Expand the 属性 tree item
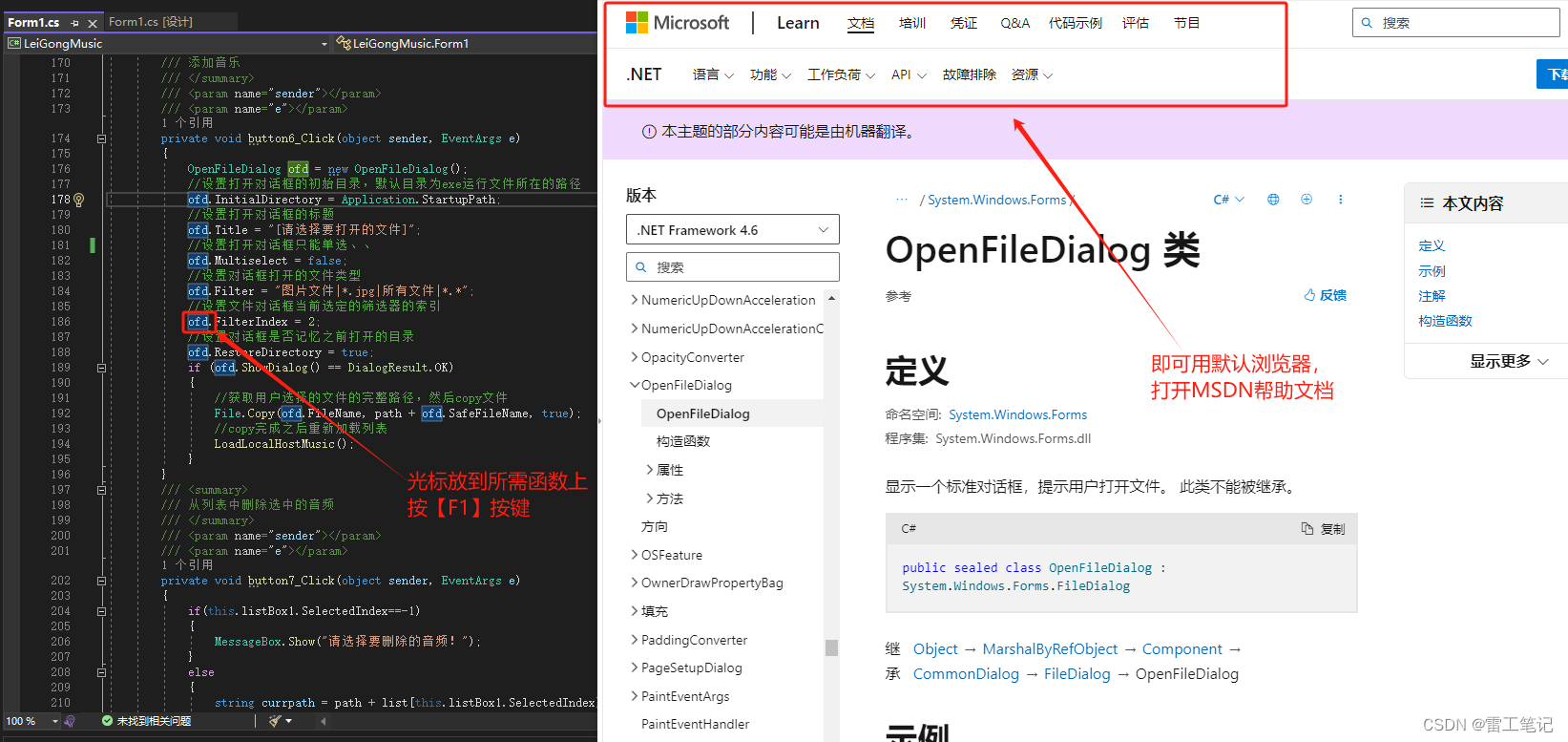The height and width of the screenshot is (742, 1568). point(650,470)
